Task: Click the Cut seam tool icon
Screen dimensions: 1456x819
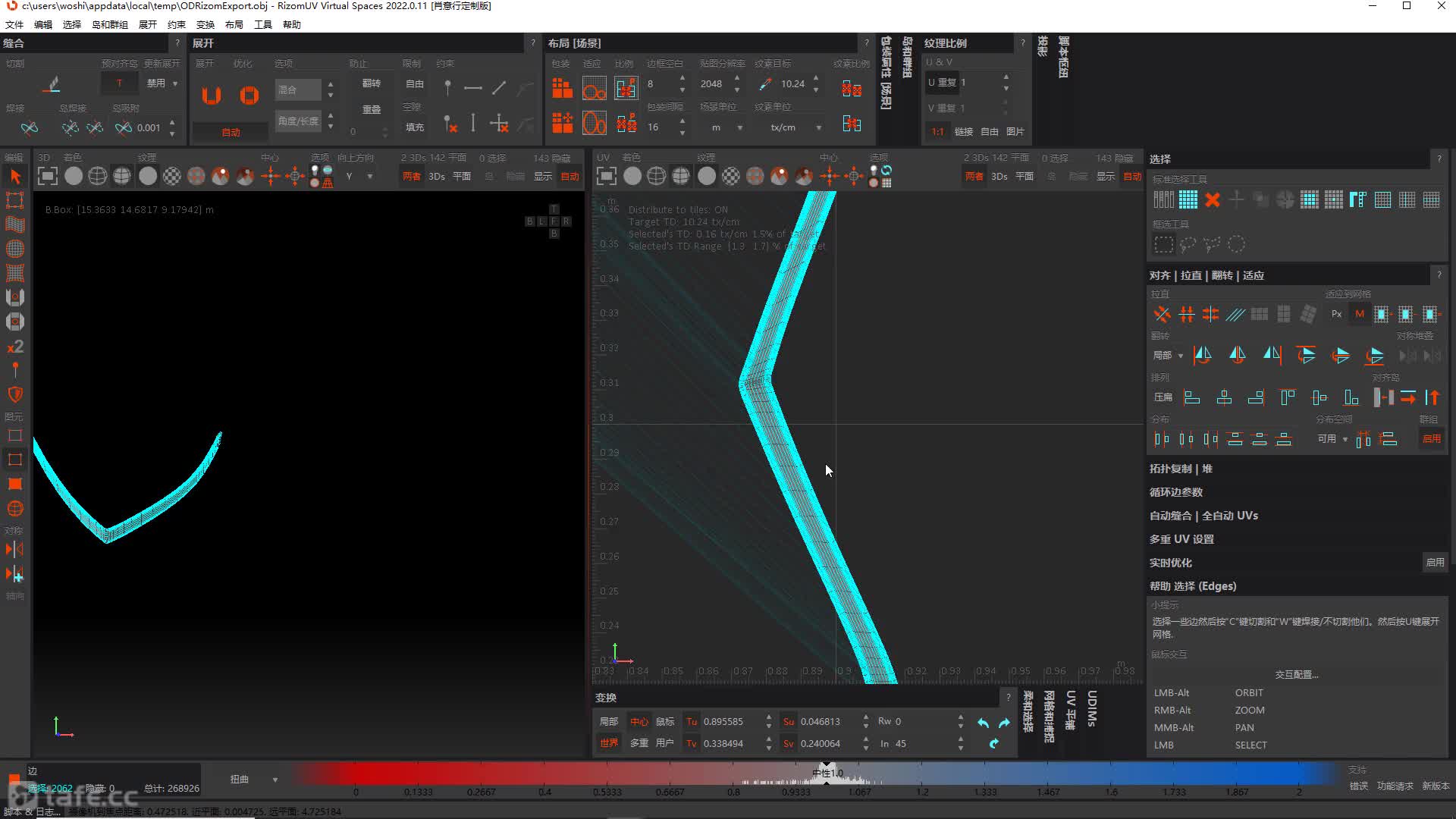Action: coord(52,84)
